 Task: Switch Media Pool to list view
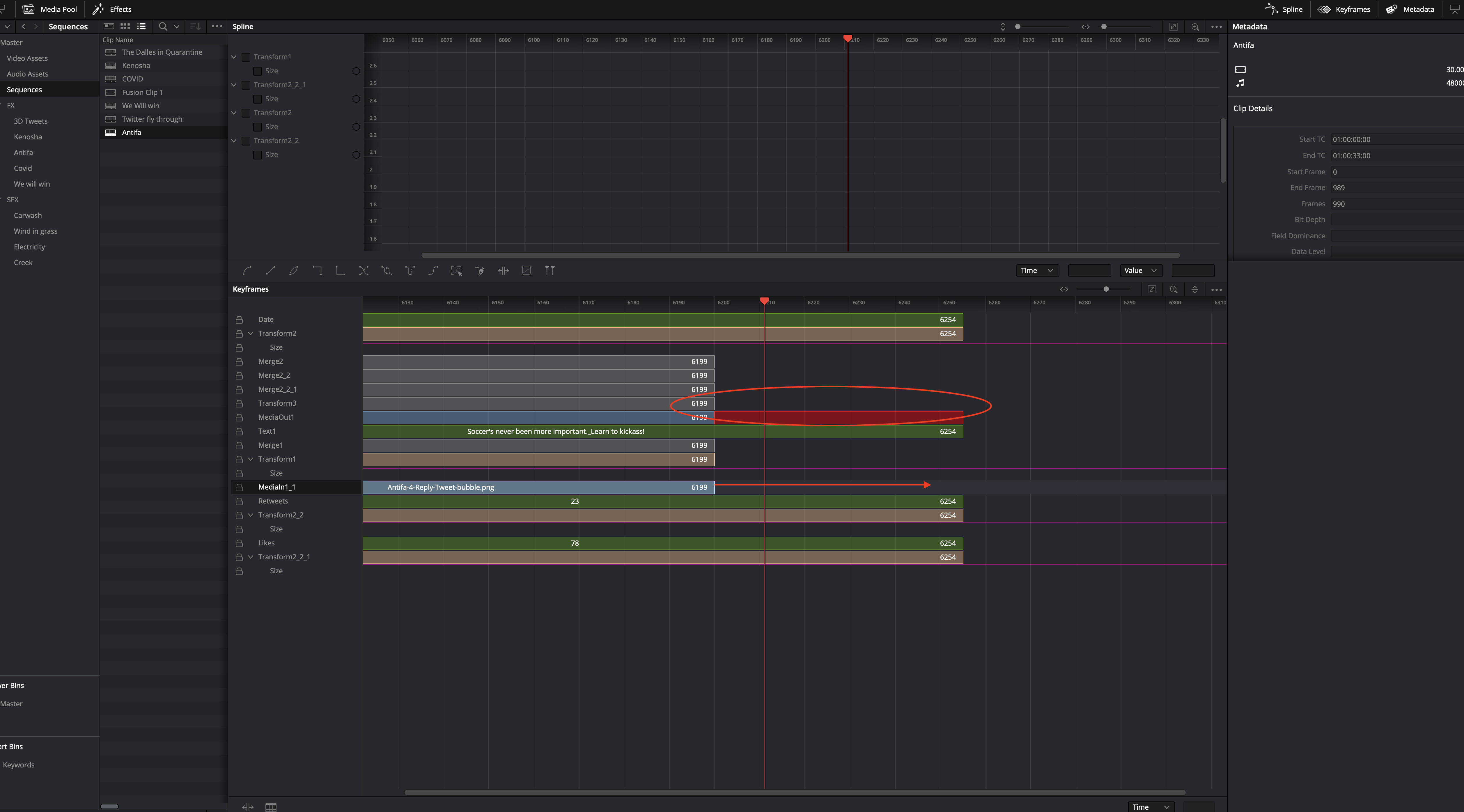[x=141, y=26]
